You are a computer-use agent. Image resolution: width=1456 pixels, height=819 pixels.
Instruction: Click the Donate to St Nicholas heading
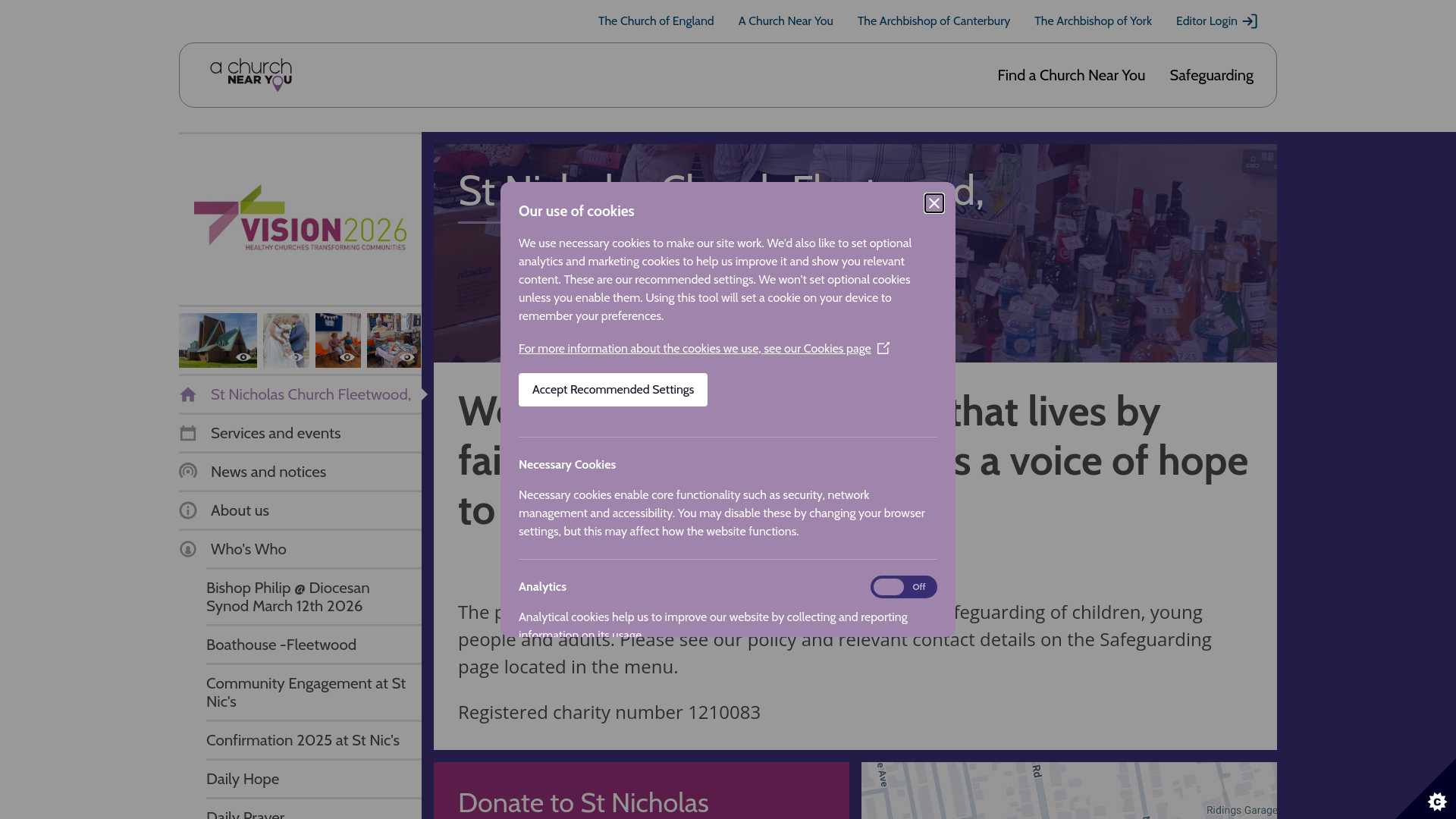coord(583,802)
